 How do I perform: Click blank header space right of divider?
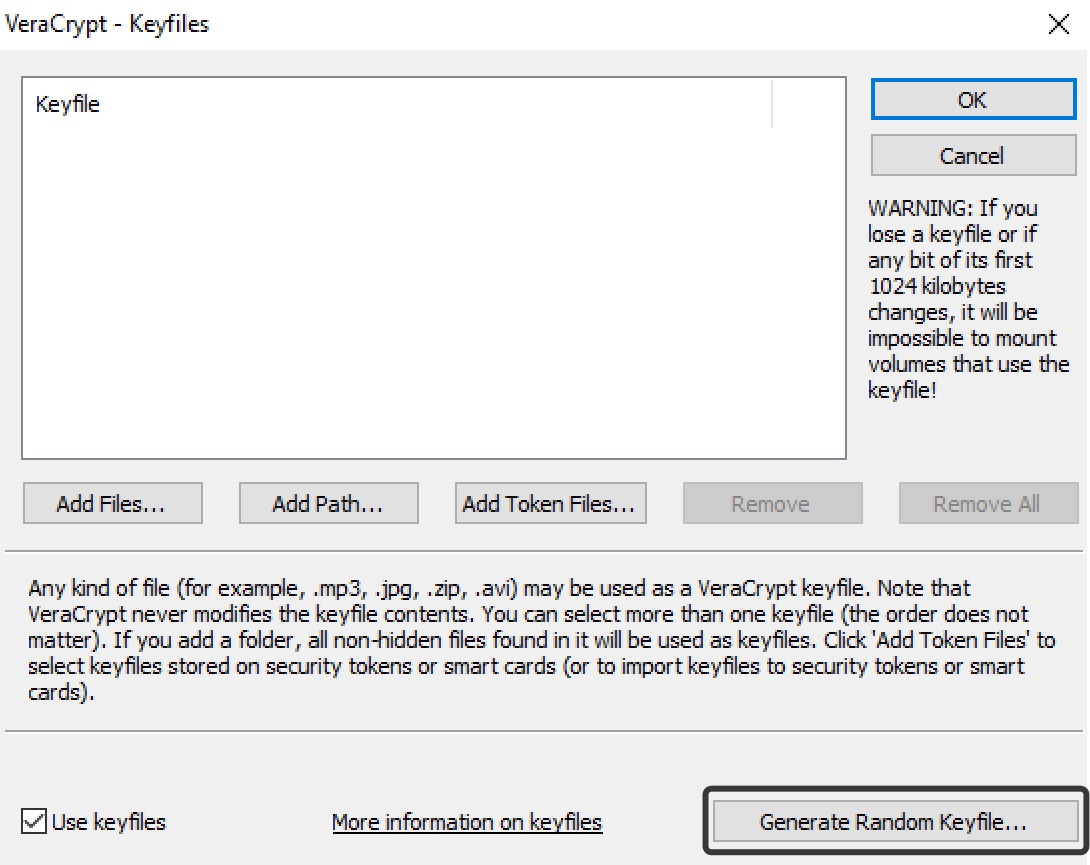point(808,104)
